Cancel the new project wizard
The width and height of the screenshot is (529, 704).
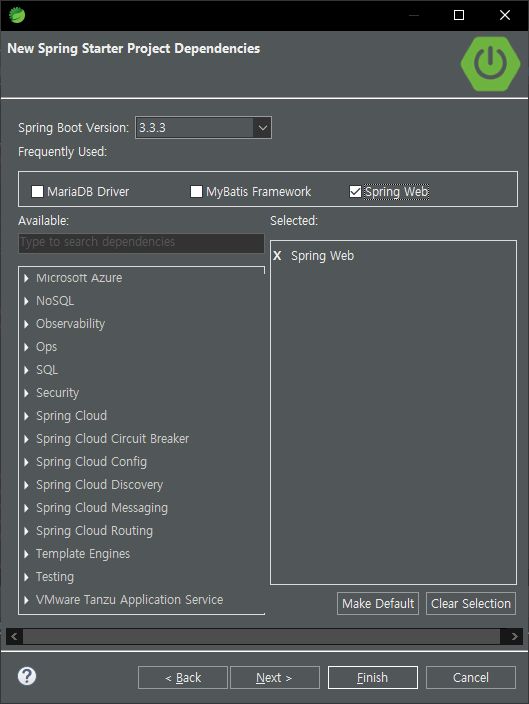pos(471,678)
